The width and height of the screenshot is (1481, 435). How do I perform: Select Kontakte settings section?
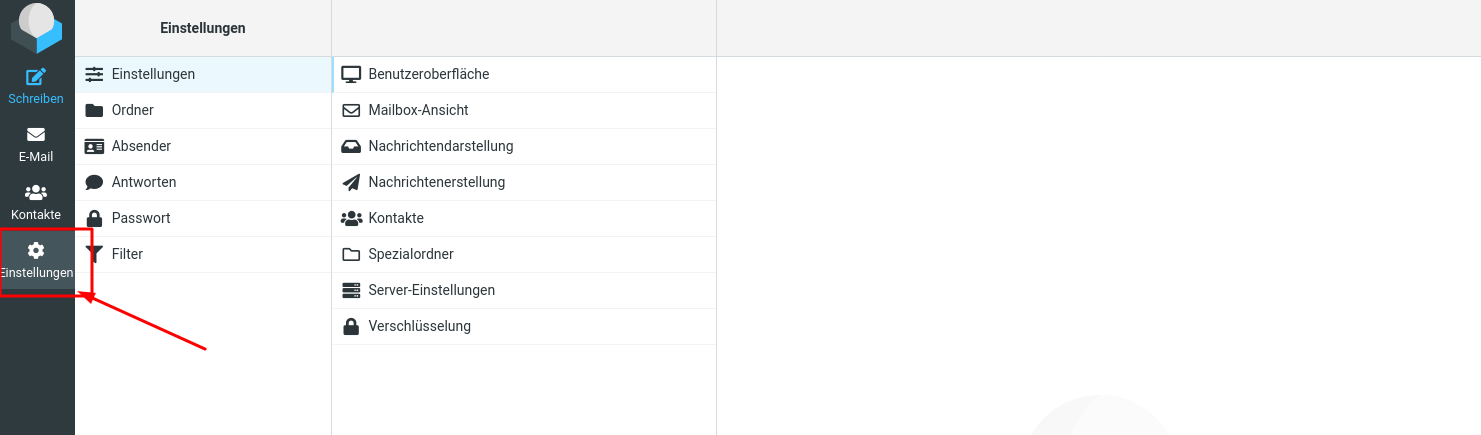524,218
